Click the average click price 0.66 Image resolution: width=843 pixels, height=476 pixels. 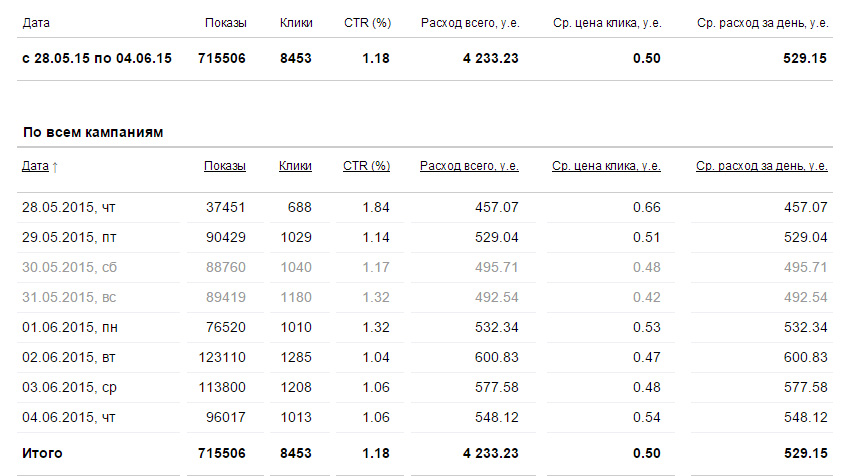[x=647, y=207]
